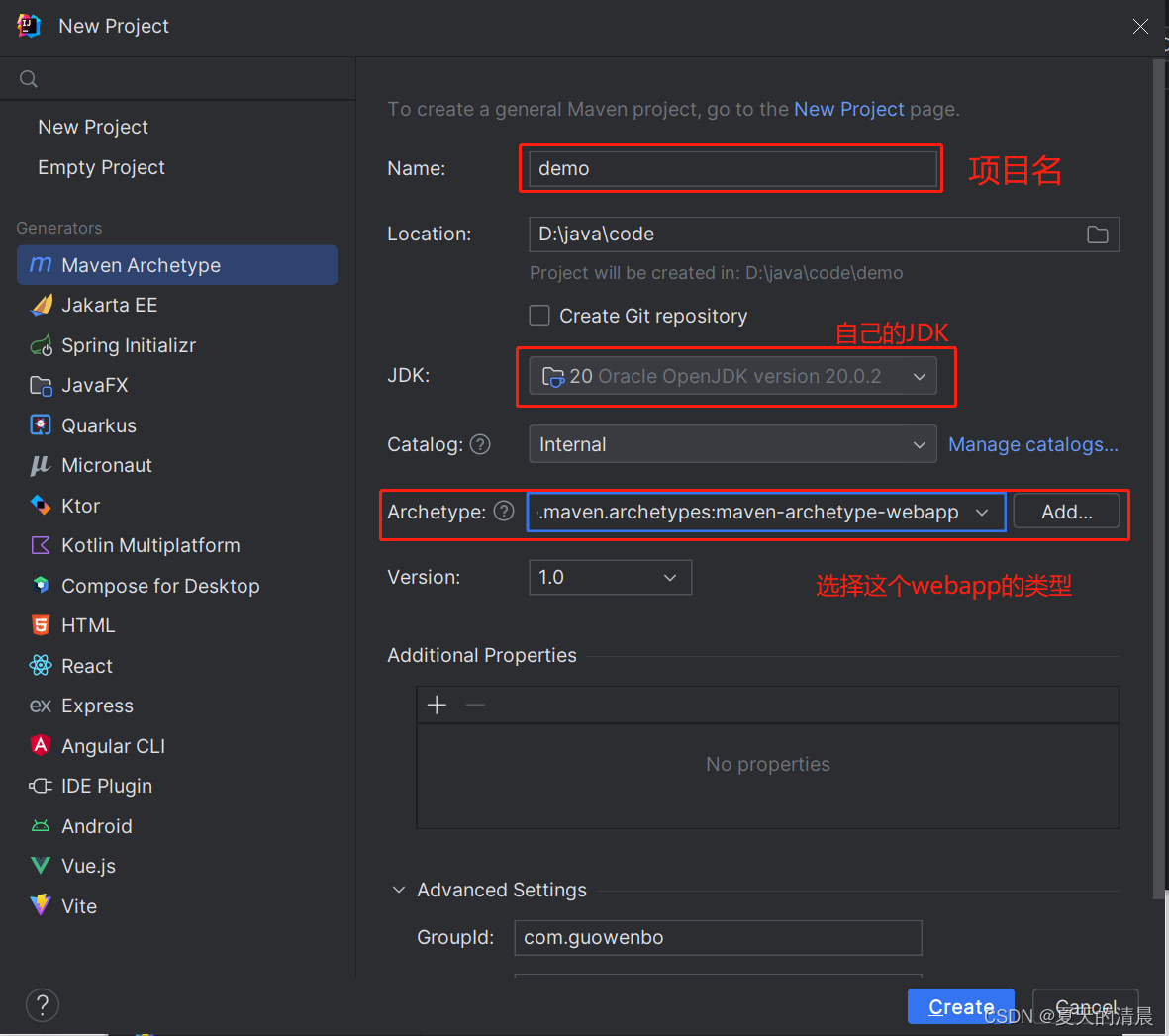Select New Project in left list
Viewport: 1169px width, 1036px height.
pyautogui.click(x=93, y=127)
